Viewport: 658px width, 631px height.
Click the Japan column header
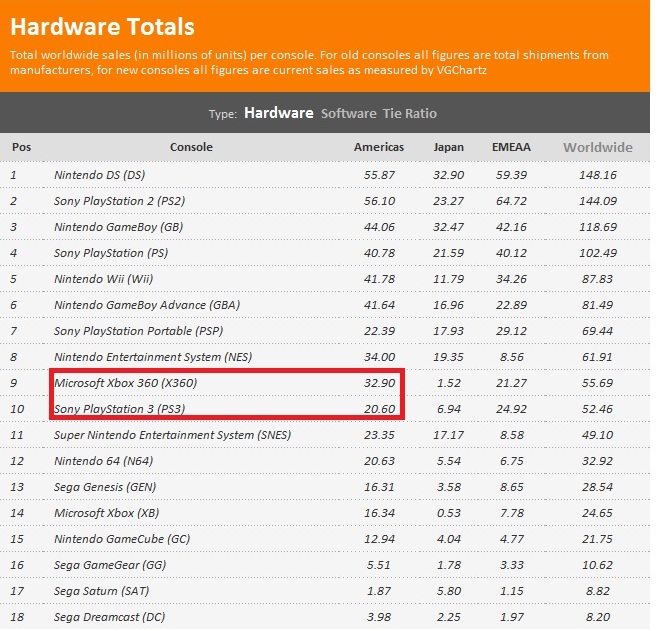[448, 147]
